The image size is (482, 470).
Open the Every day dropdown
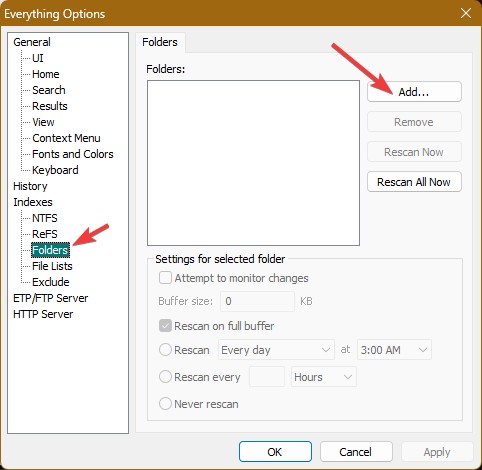coord(276,350)
